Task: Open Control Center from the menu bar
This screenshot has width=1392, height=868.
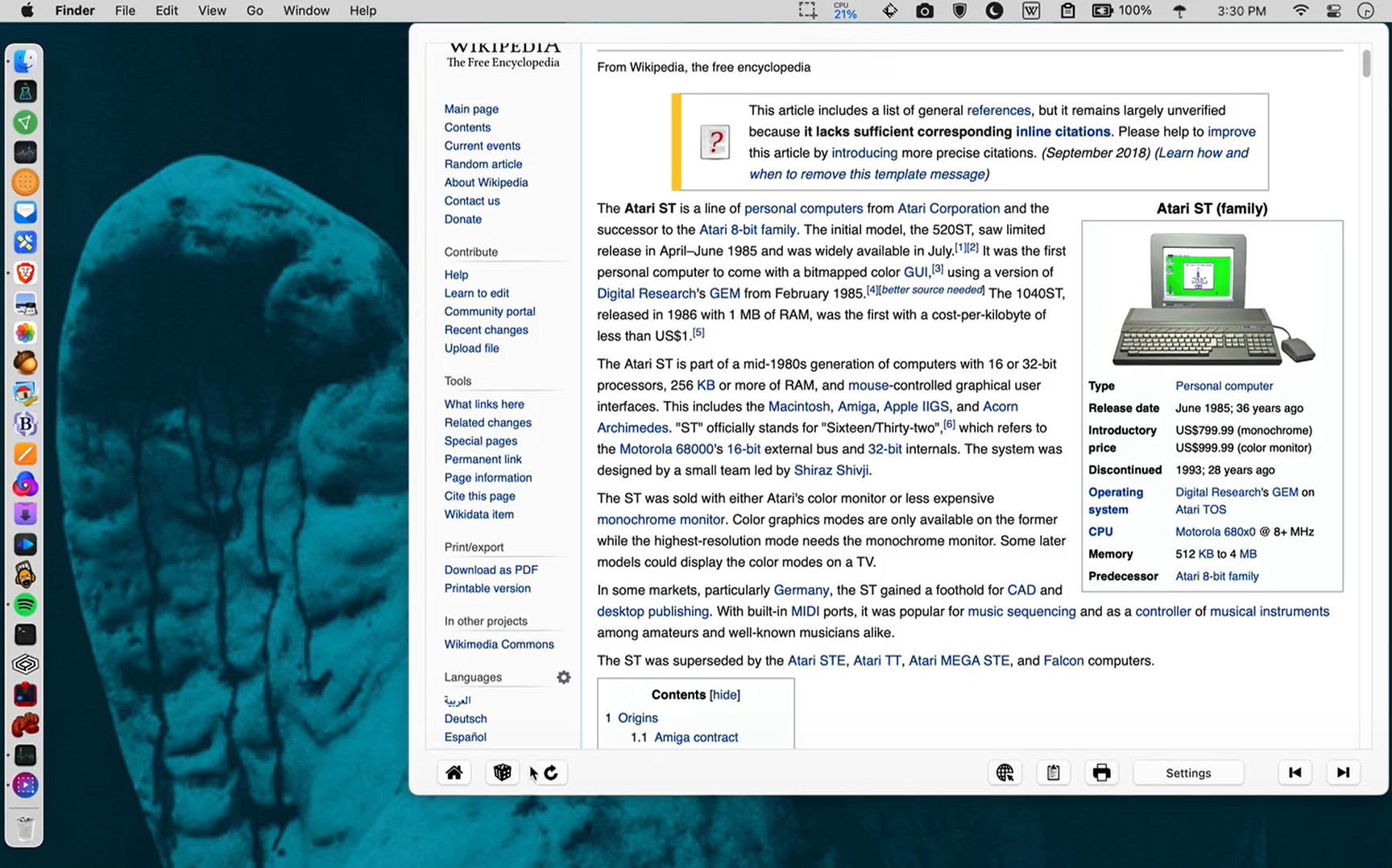Action: (x=1333, y=10)
